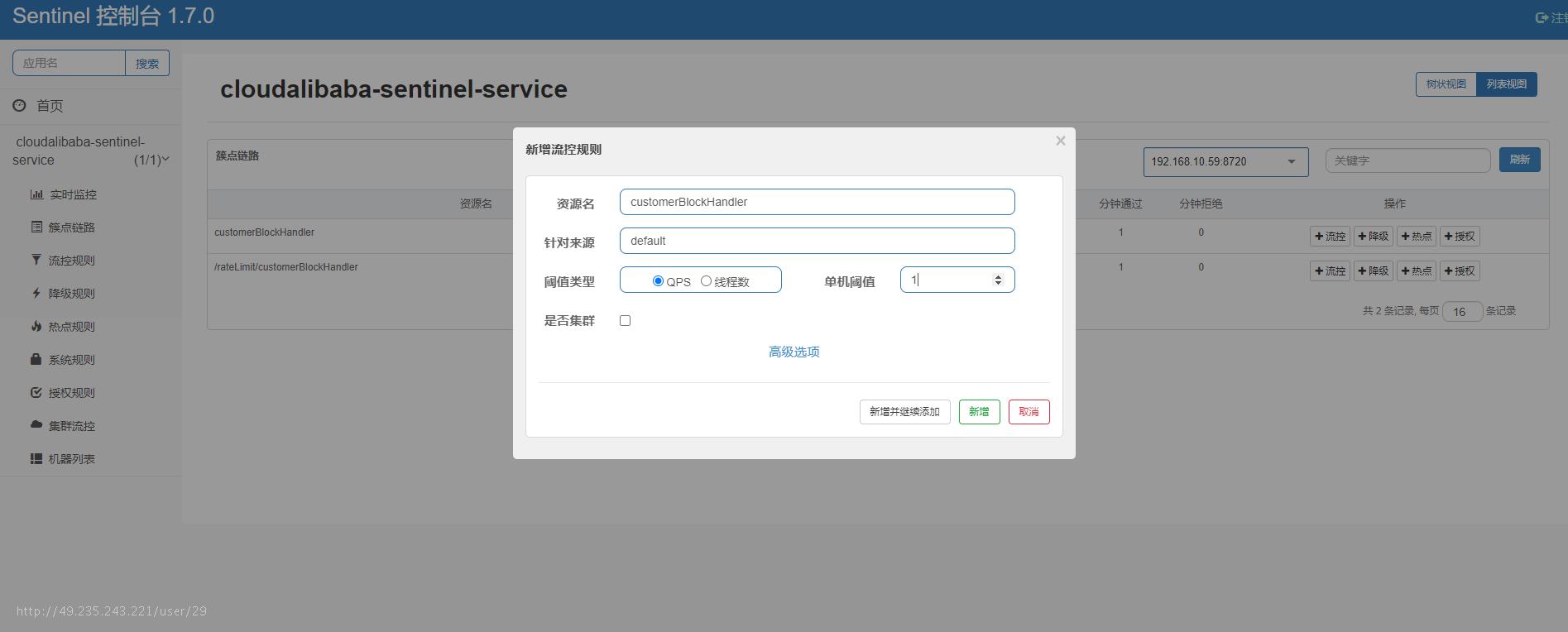Click 热点 button for customerBlockHandler row
The width and height of the screenshot is (1568, 632).
click(1416, 237)
